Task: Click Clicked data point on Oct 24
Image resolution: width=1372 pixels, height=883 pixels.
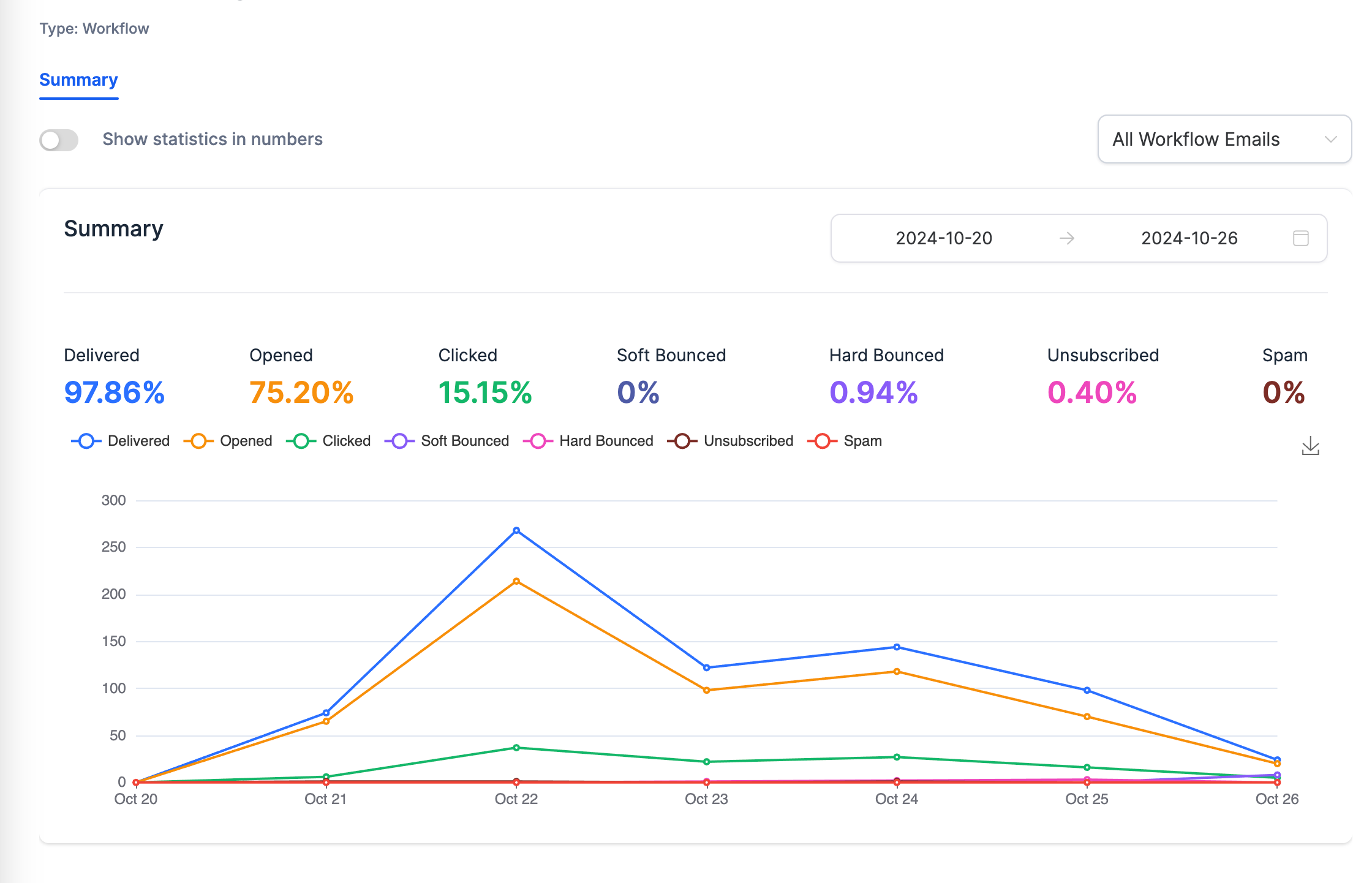Action: 897,757
